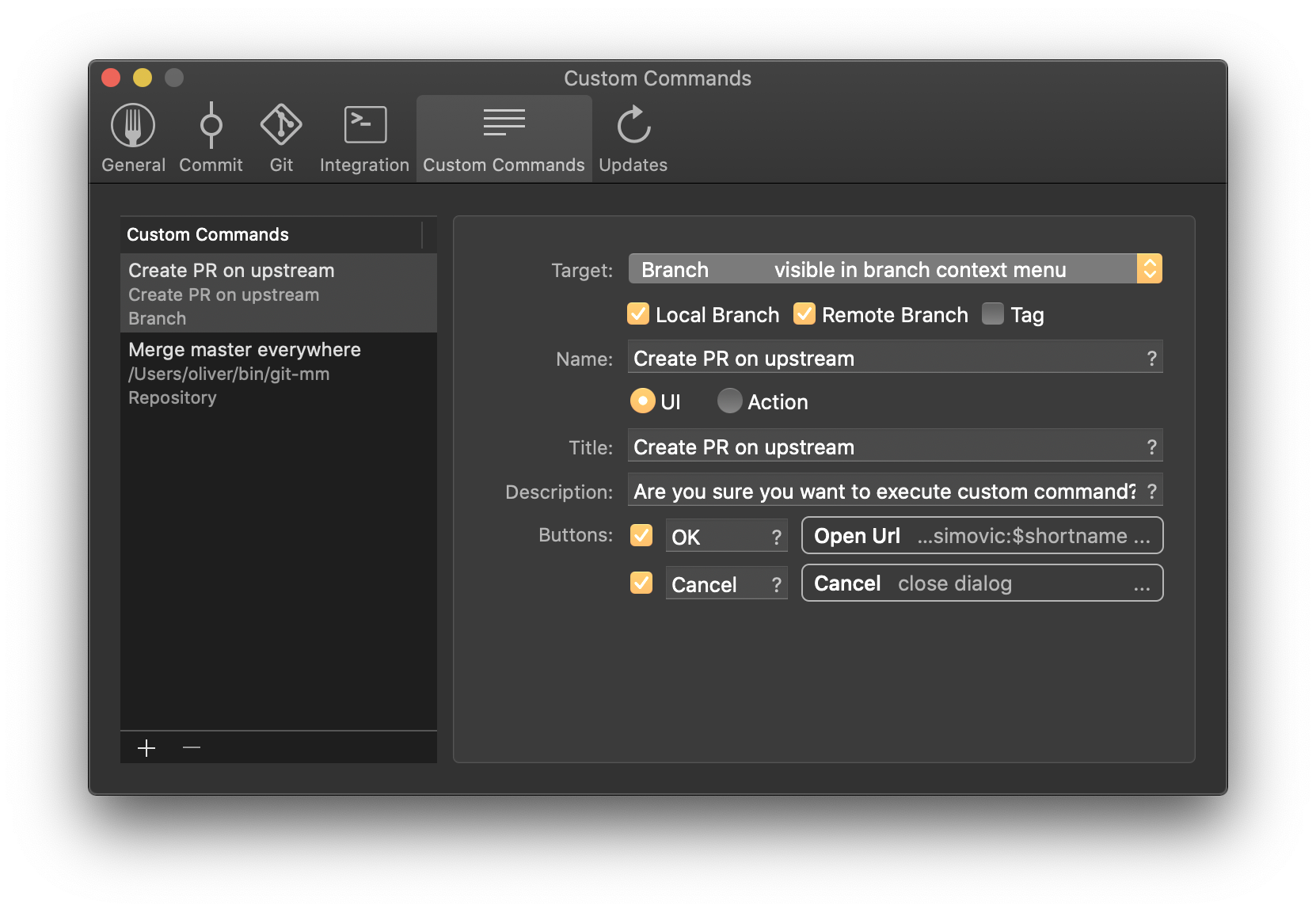
Task: Click the Name field question mark
Action: (x=1152, y=358)
